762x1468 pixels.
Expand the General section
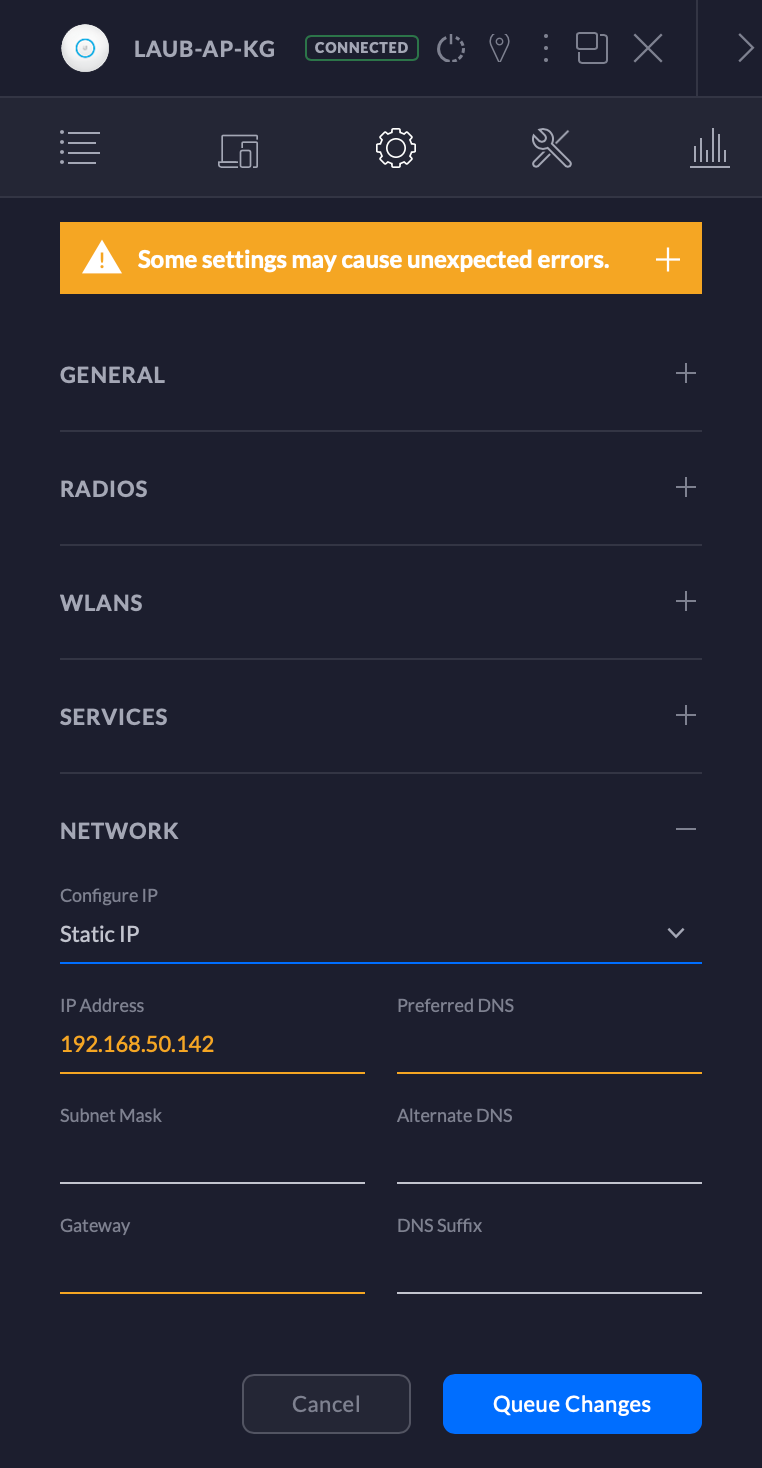[x=685, y=374]
